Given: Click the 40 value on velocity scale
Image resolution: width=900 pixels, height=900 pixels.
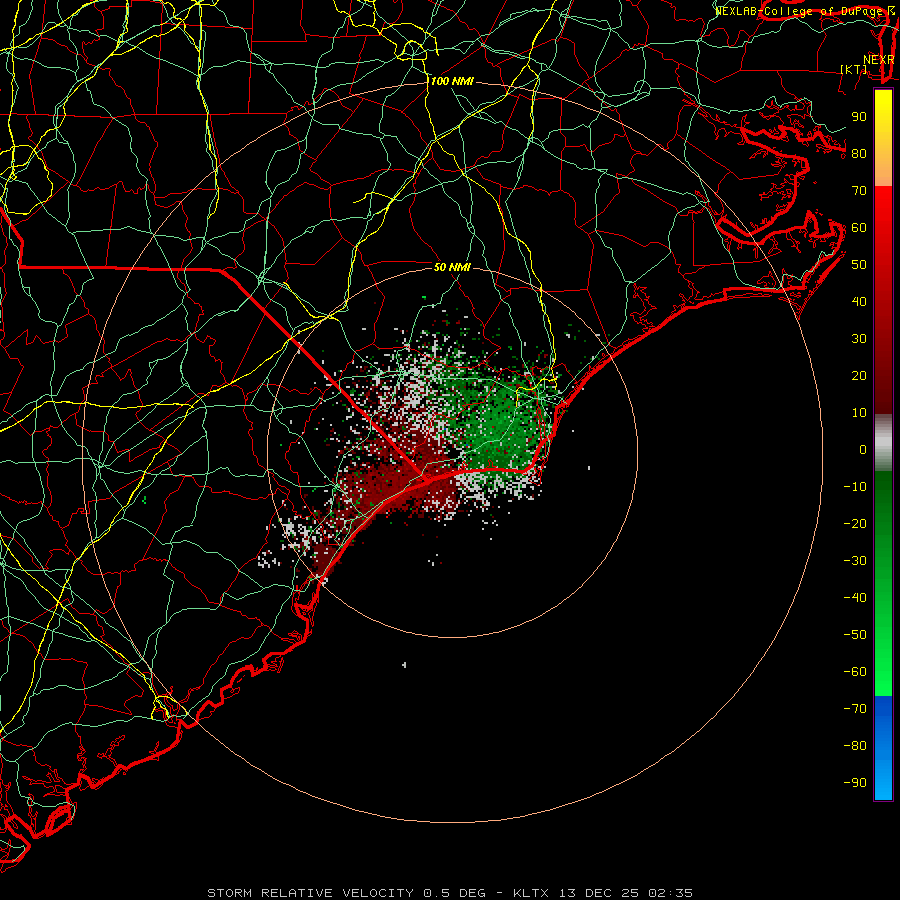Looking at the screenshot, I should [859, 301].
